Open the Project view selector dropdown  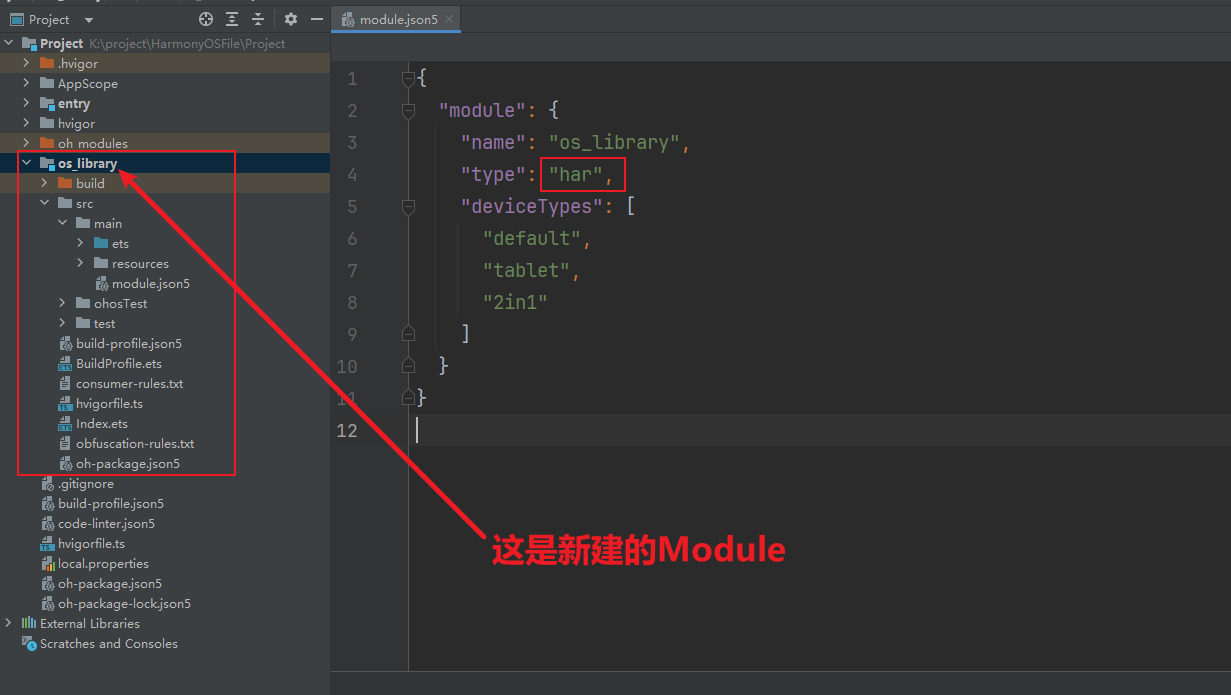pos(88,20)
